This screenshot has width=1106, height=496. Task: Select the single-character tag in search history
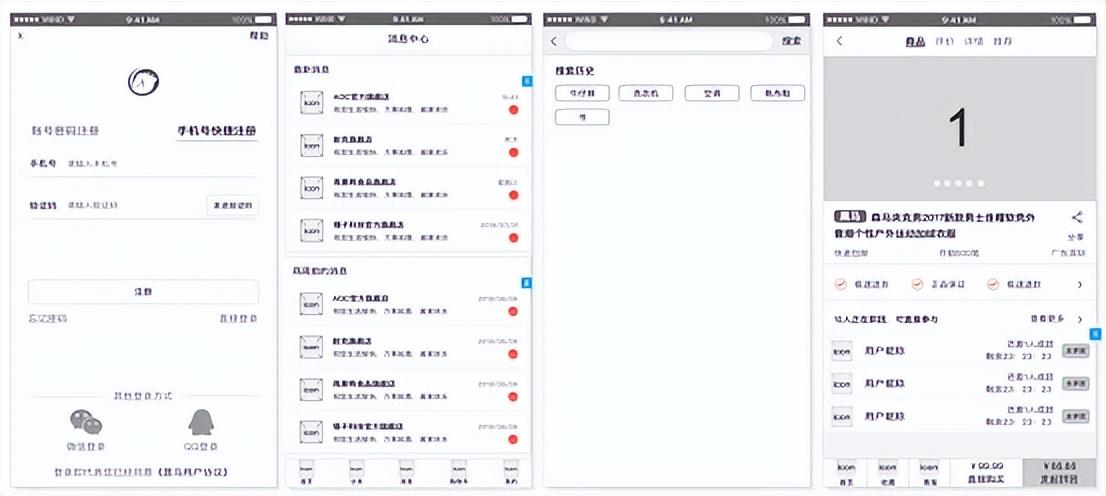click(582, 117)
